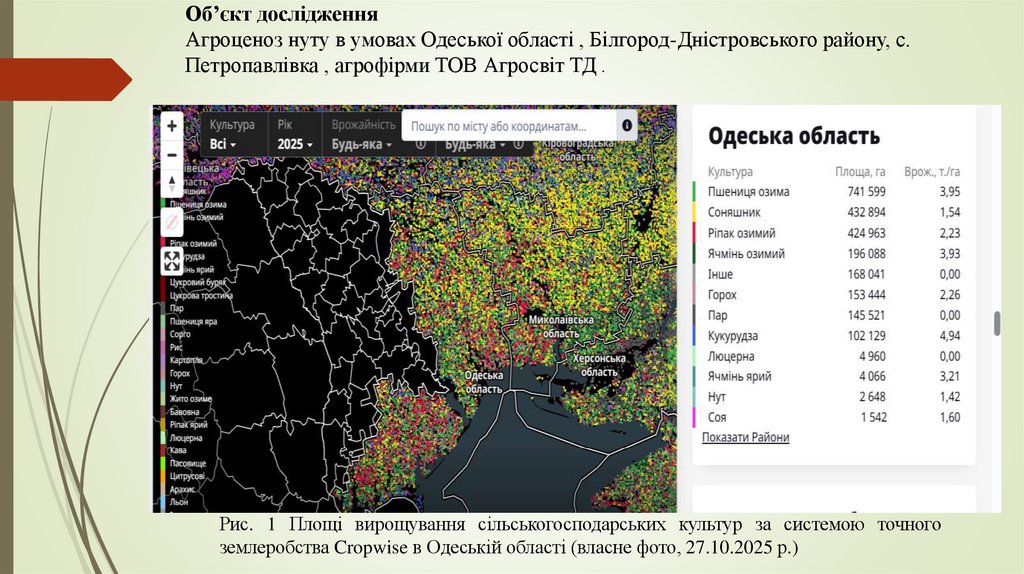This screenshot has height=574, width=1024.
Task: Open the info icon beside the Врожайність dropdown
Action: (x=421, y=144)
